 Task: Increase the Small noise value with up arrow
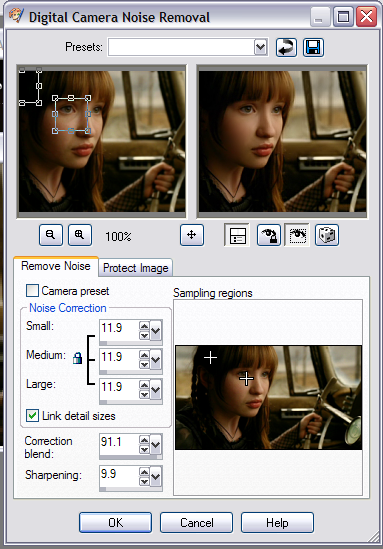coord(144,326)
